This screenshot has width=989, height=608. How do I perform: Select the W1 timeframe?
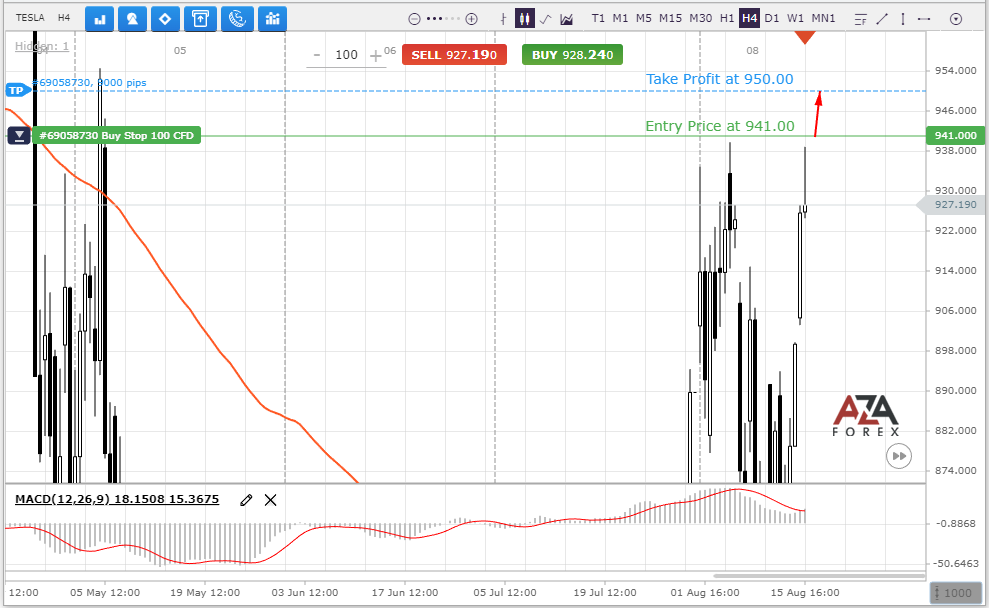(x=795, y=18)
